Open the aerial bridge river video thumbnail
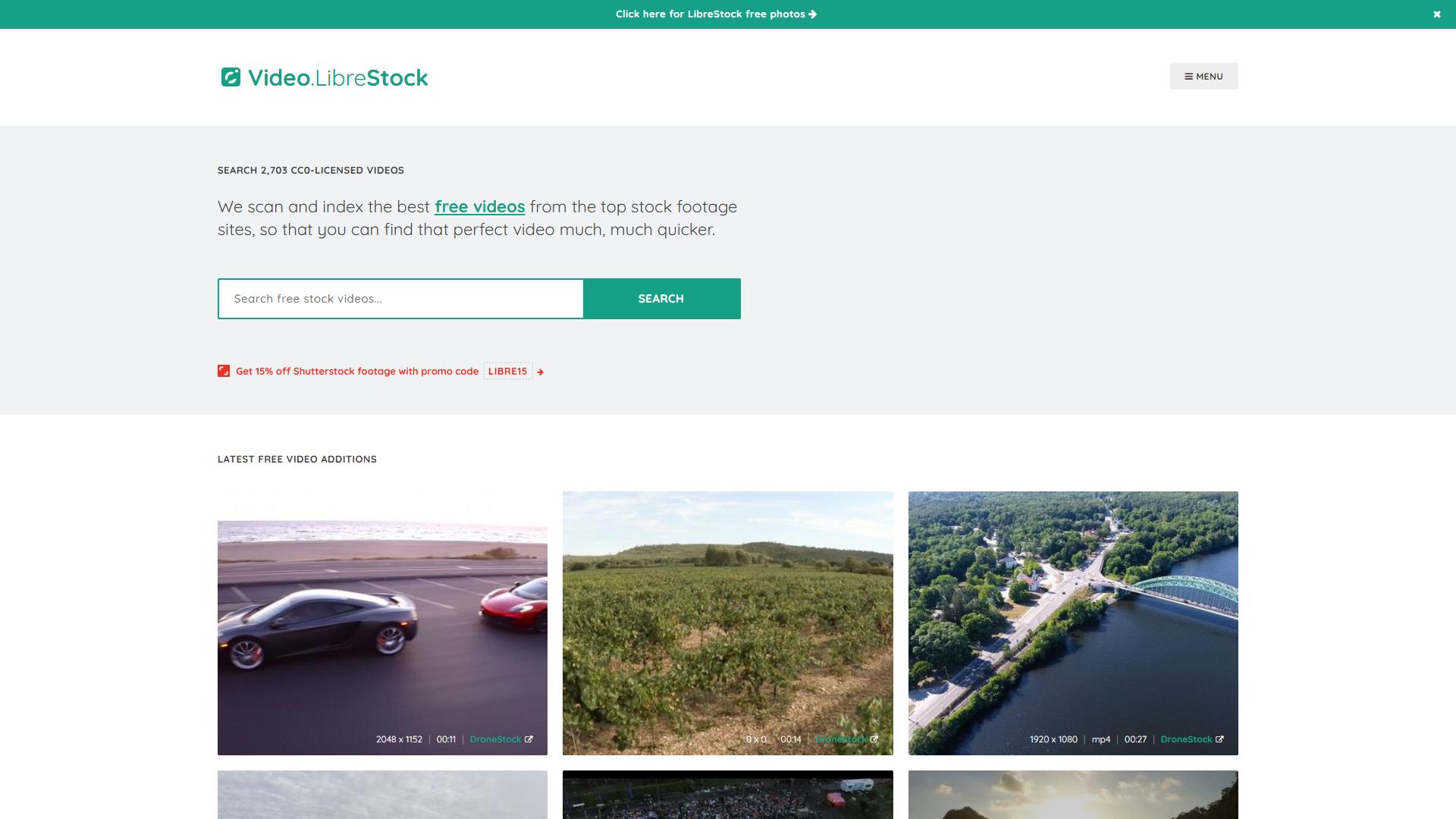This screenshot has width=1456, height=819. (x=1072, y=622)
